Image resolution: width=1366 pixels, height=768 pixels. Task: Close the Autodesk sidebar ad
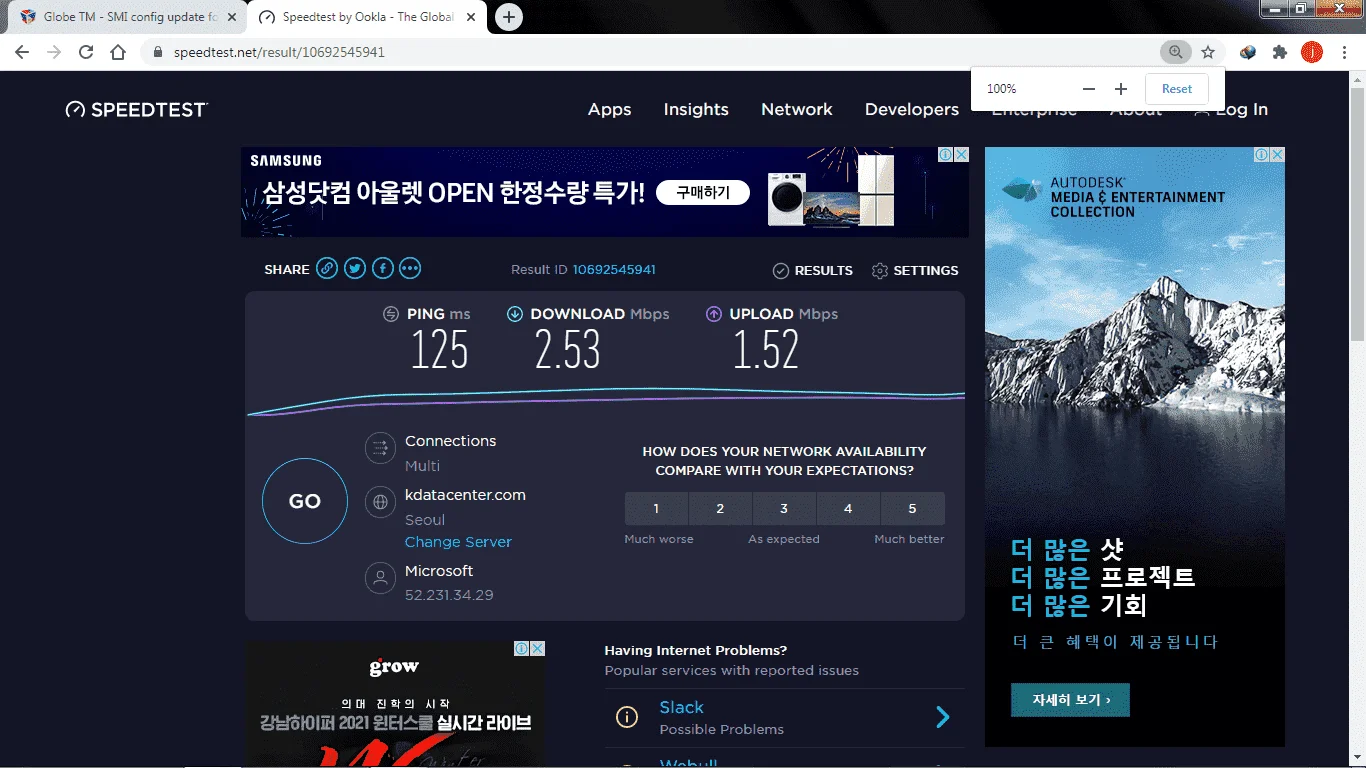[1277, 155]
